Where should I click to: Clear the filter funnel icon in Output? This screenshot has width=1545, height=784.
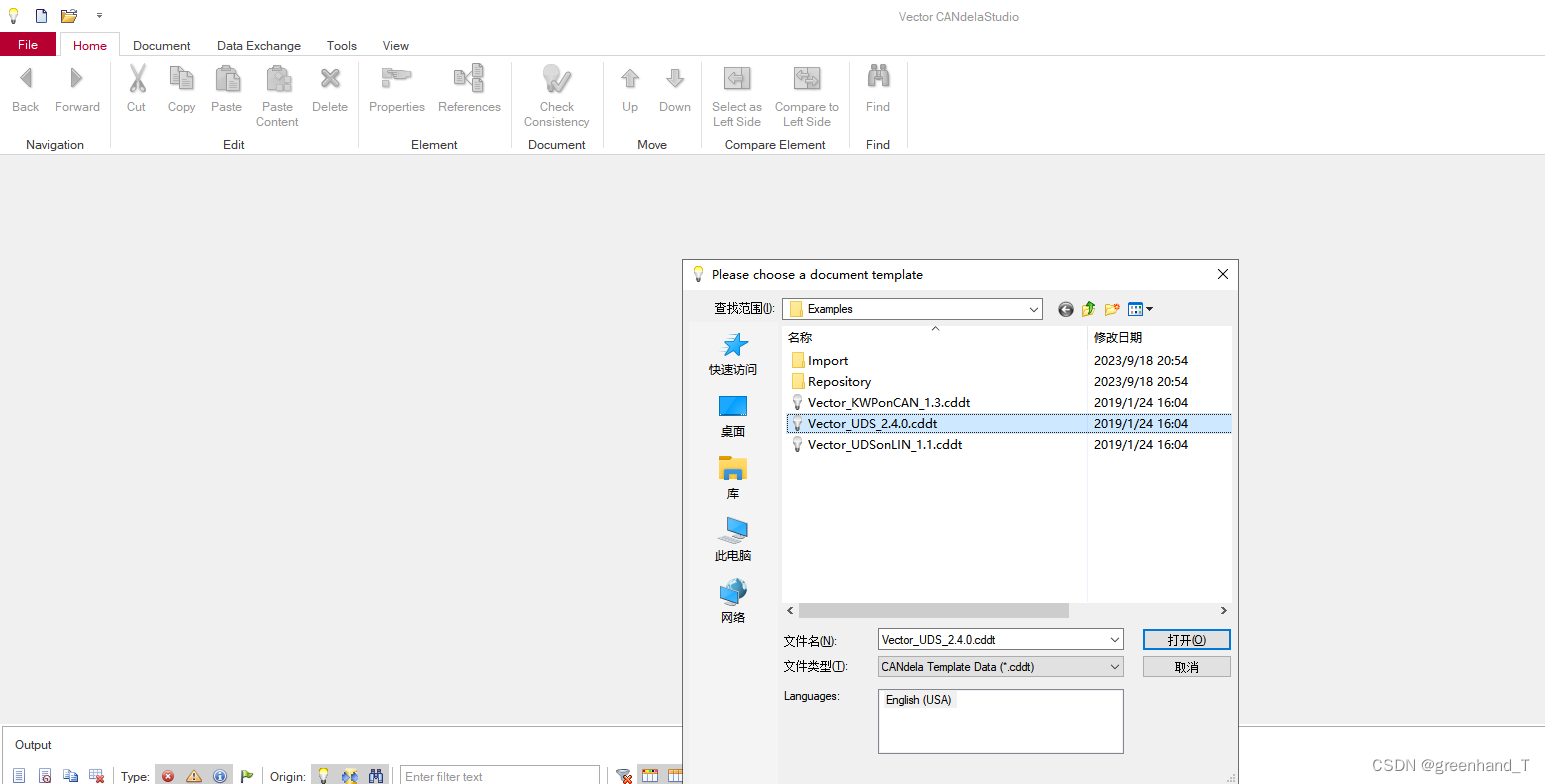point(624,776)
